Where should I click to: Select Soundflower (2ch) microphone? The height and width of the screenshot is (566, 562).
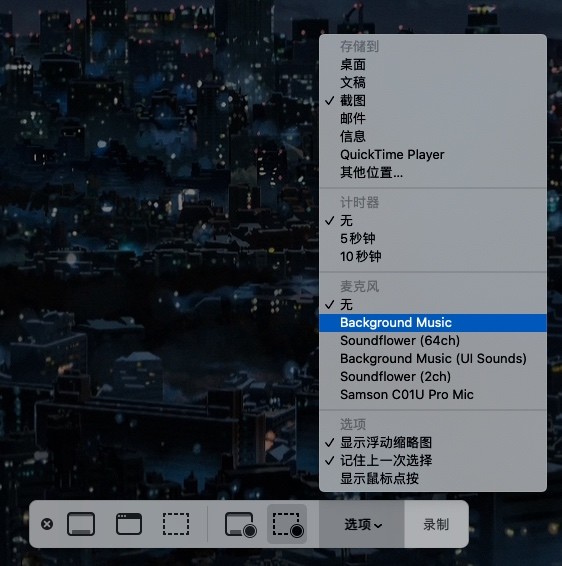click(433, 377)
